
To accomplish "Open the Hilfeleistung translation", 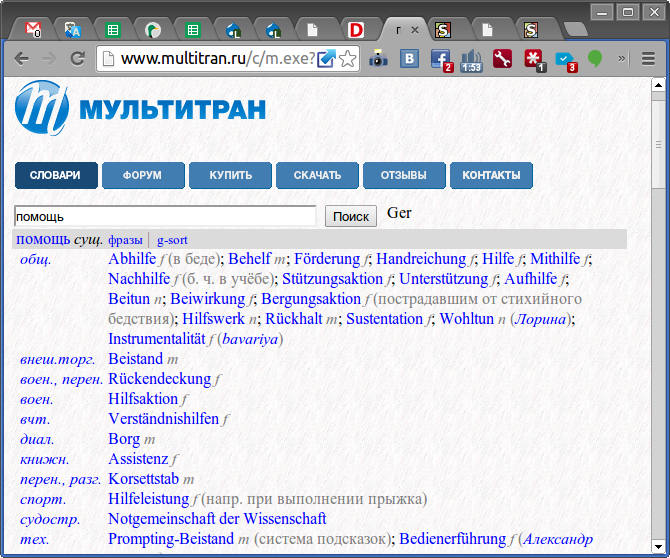I will (x=149, y=499).
